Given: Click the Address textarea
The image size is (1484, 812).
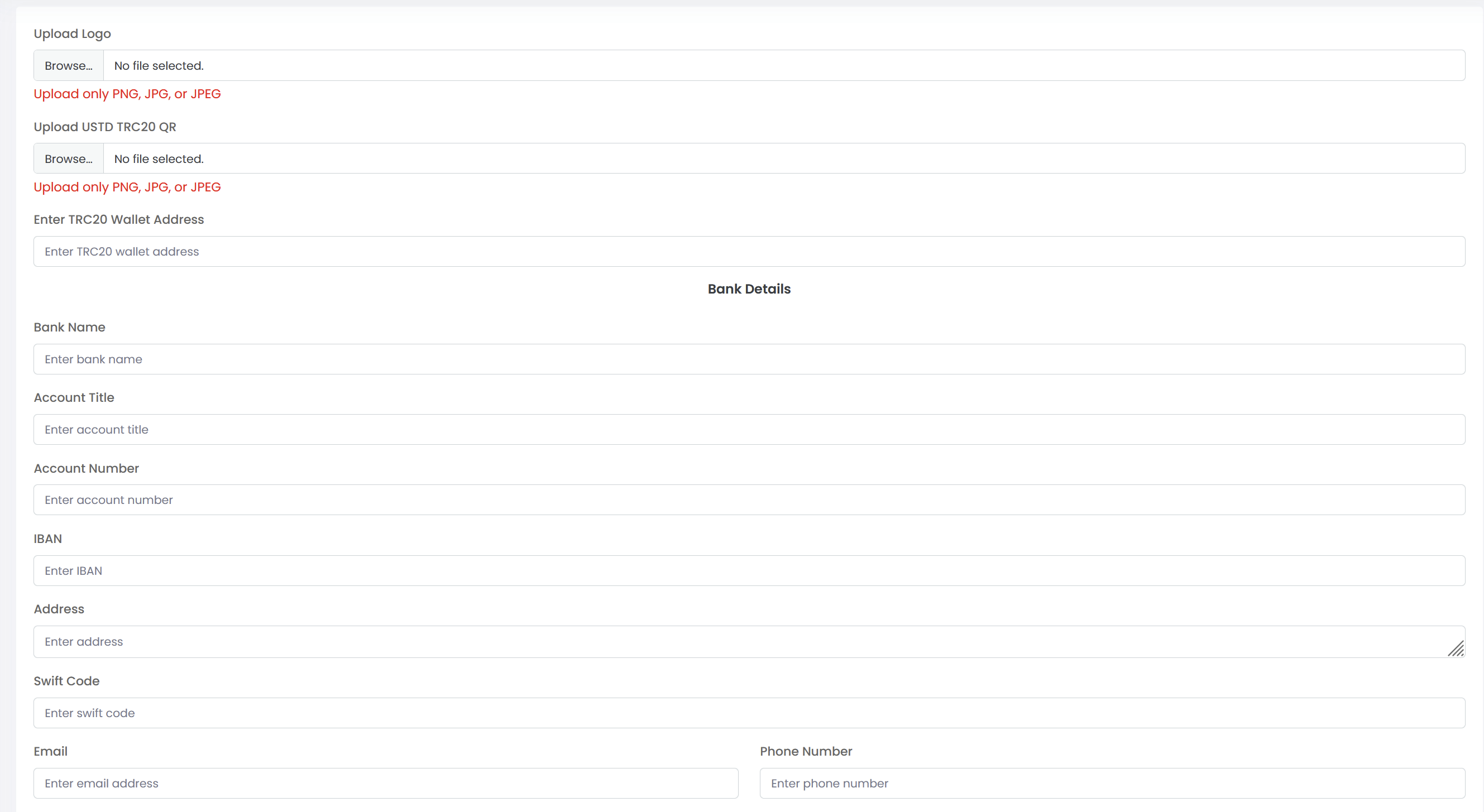Looking at the screenshot, I should pos(749,642).
